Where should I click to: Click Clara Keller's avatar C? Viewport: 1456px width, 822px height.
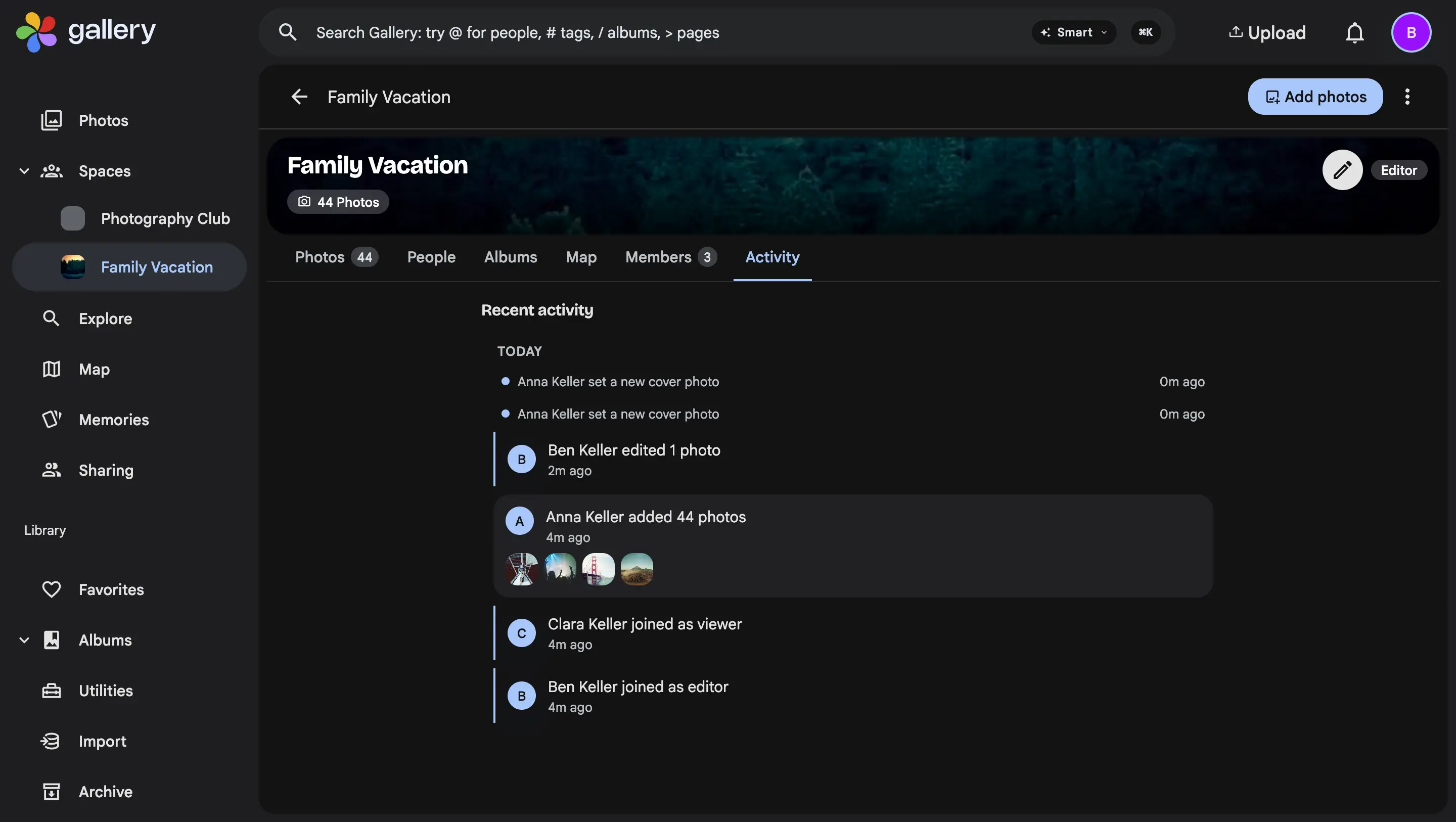pos(522,633)
